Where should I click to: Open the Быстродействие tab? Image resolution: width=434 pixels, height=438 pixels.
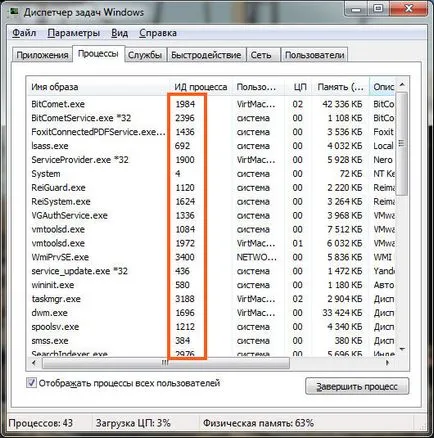(x=206, y=55)
